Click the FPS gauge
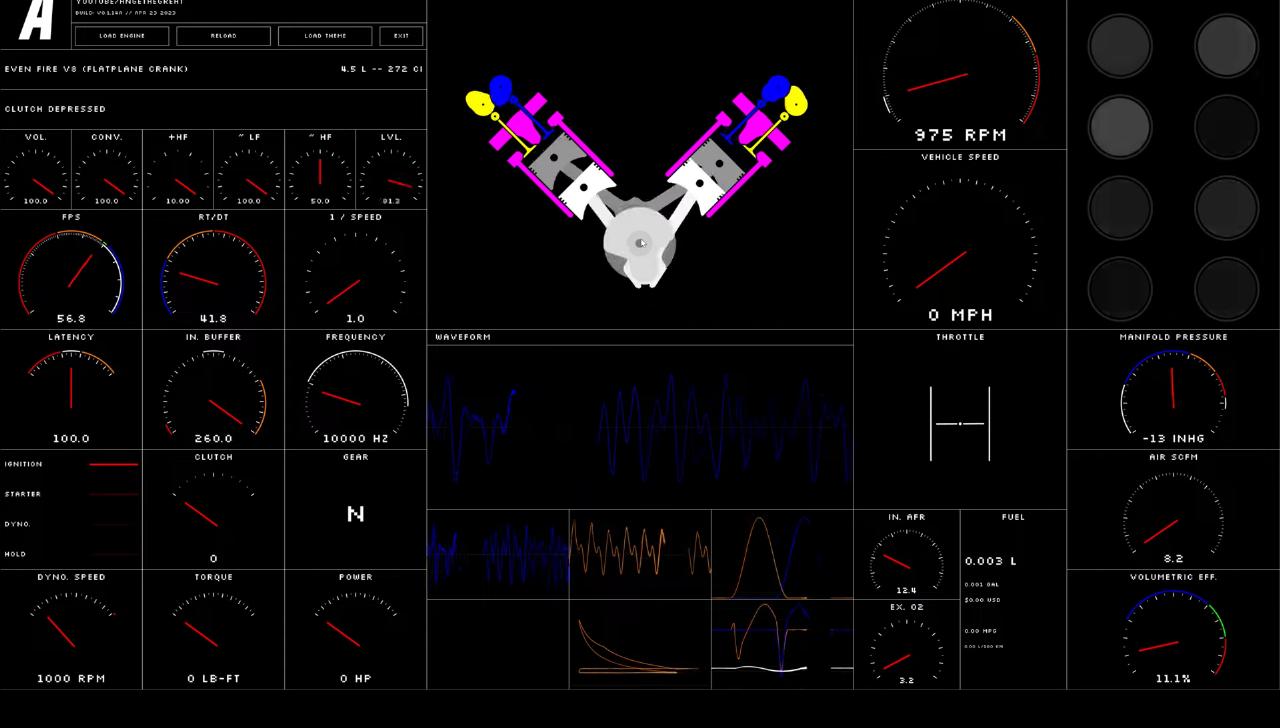The height and width of the screenshot is (728, 1280). [71, 269]
